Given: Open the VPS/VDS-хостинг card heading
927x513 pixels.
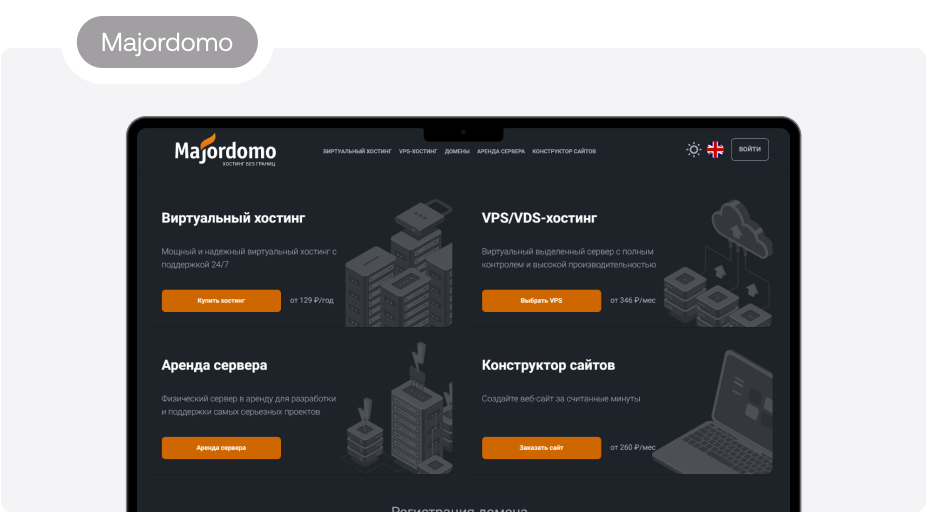Looking at the screenshot, I should click(539, 217).
